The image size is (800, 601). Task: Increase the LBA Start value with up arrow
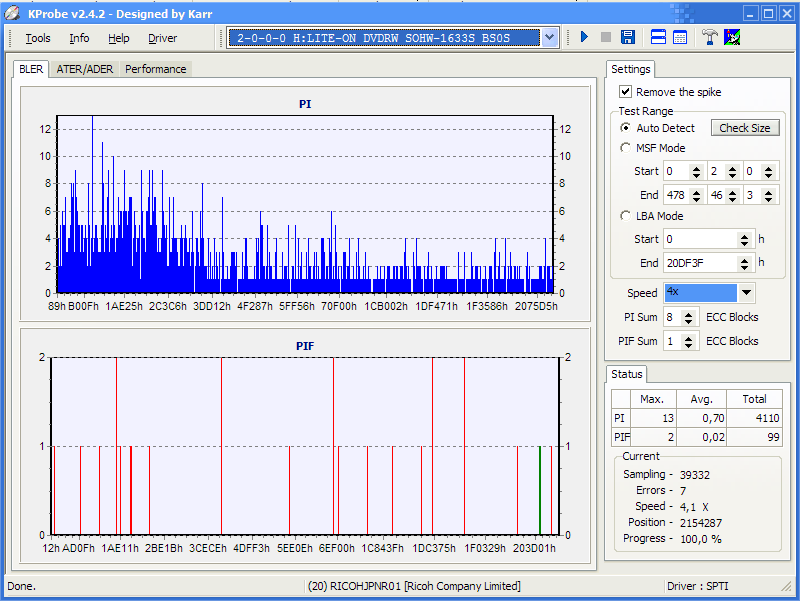744,236
